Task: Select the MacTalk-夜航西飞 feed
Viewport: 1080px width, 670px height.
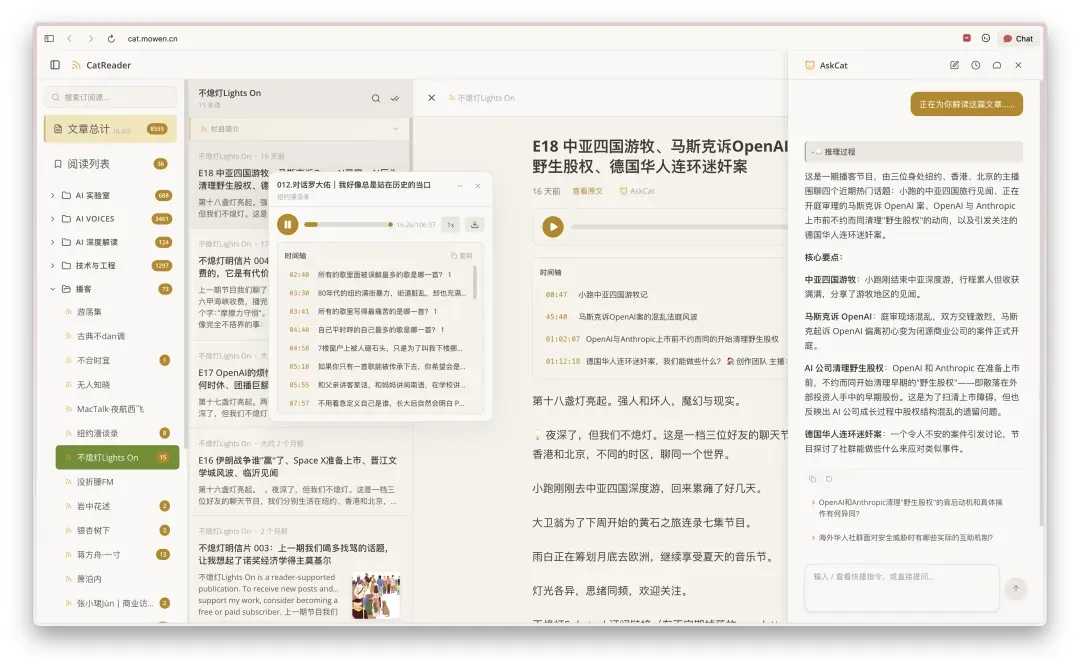Action: 117,409
